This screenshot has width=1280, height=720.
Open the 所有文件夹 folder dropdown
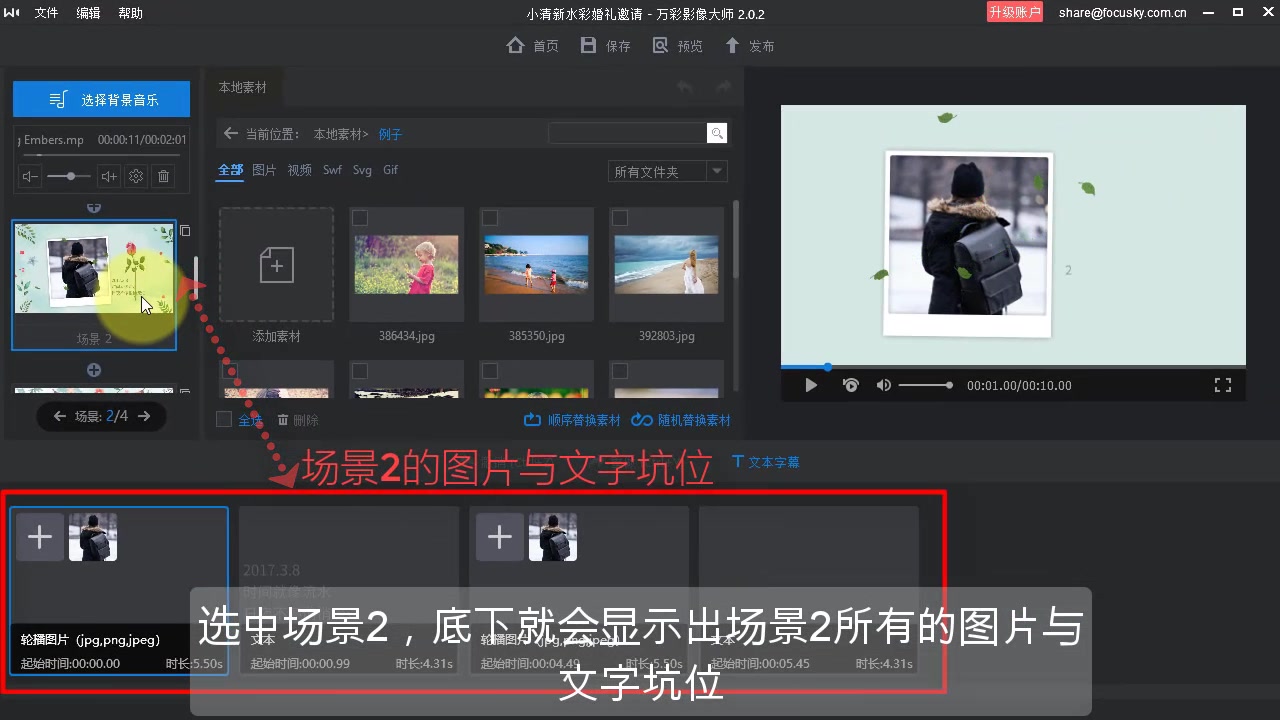tap(667, 172)
